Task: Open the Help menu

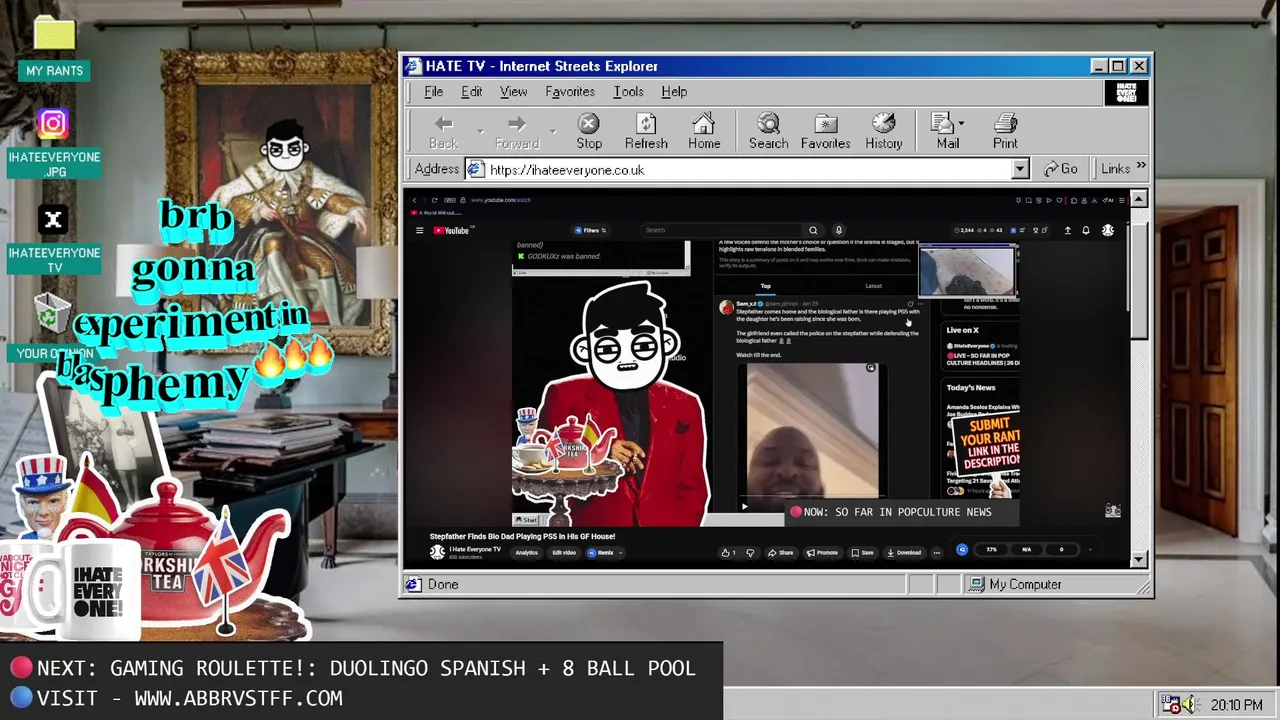Action: pyautogui.click(x=674, y=91)
